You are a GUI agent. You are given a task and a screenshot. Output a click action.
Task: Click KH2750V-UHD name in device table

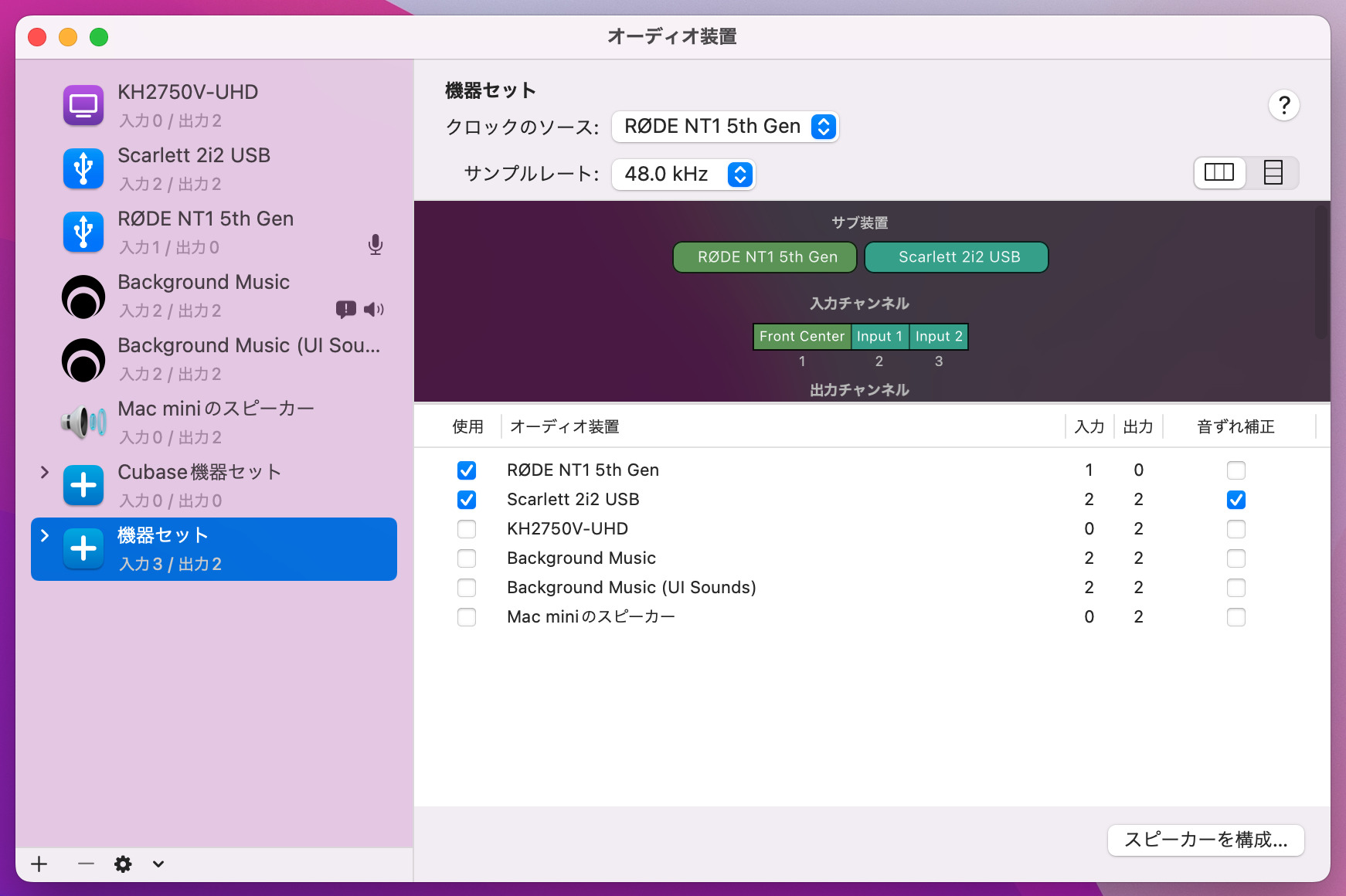pyautogui.click(x=568, y=529)
